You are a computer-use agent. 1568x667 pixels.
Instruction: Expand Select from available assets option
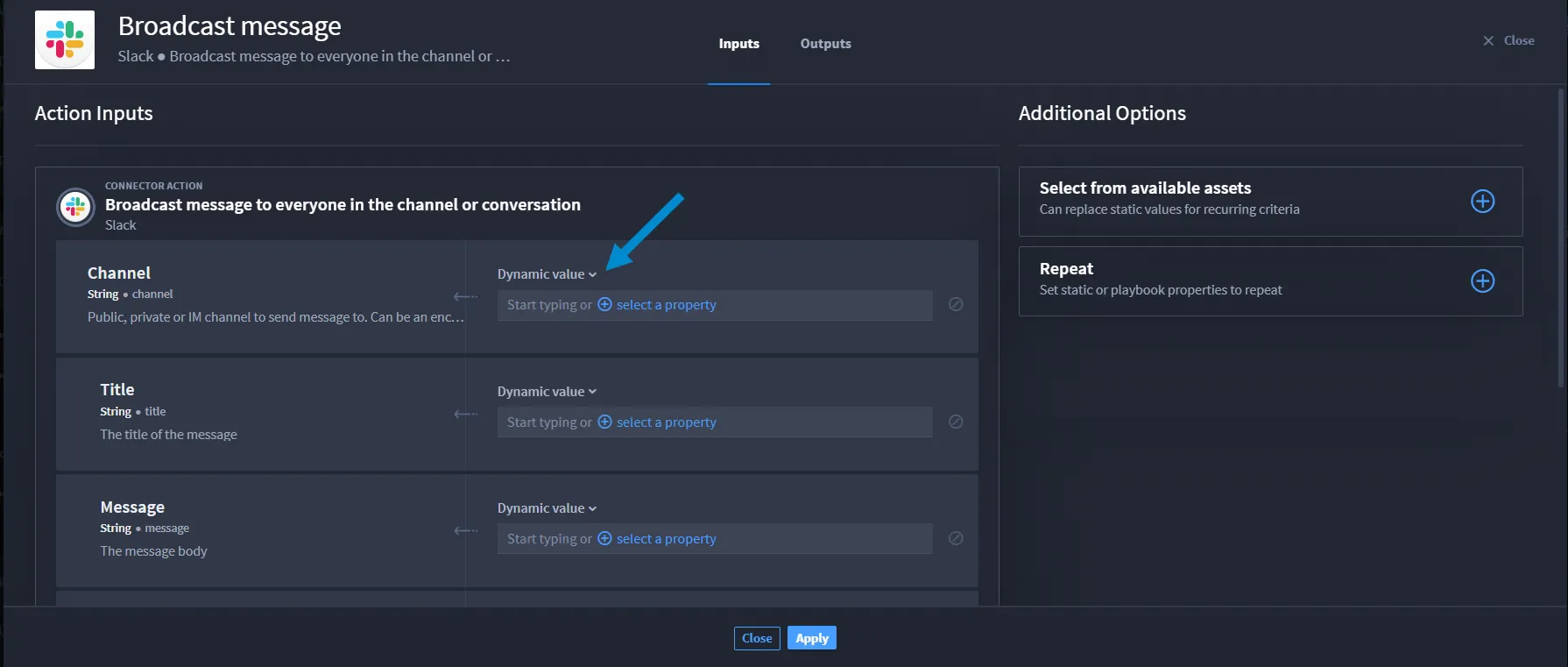(x=1270, y=202)
